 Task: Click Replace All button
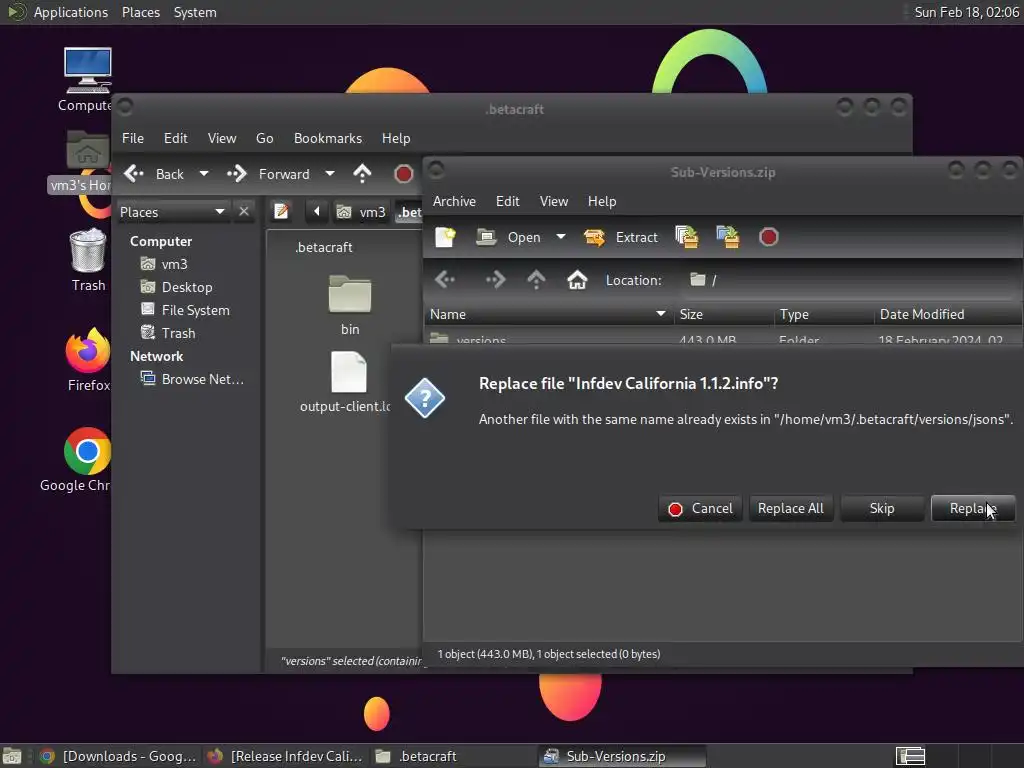pyautogui.click(x=790, y=508)
